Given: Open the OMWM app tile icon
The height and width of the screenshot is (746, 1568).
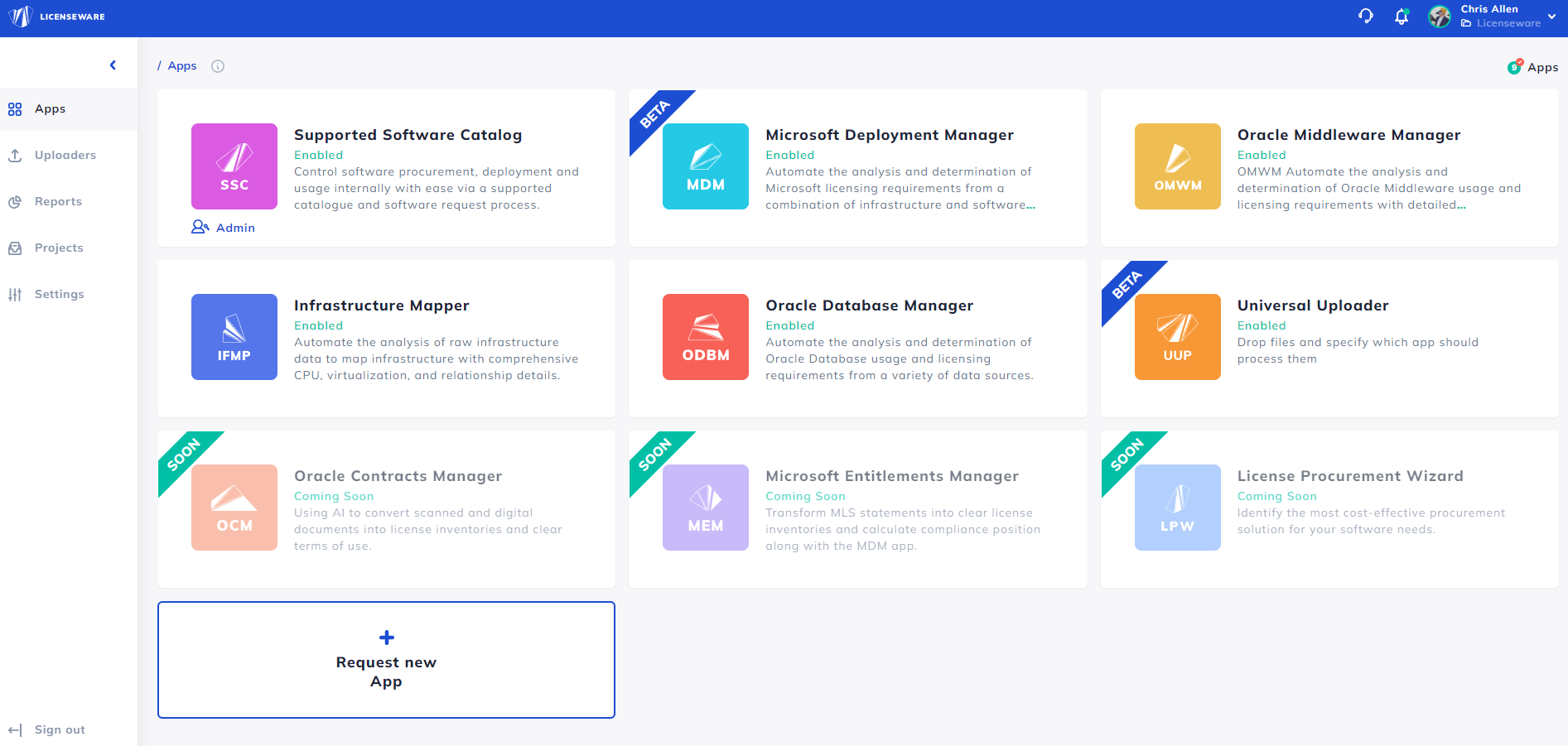Looking at the screenshot, I should pos(1178,166).
